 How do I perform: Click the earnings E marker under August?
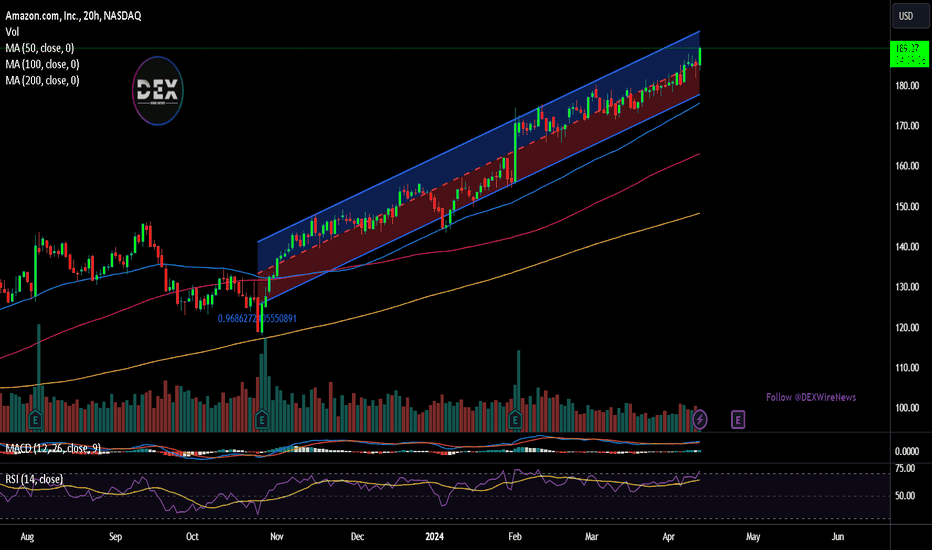pyautogui.click(x=35, y=420)
